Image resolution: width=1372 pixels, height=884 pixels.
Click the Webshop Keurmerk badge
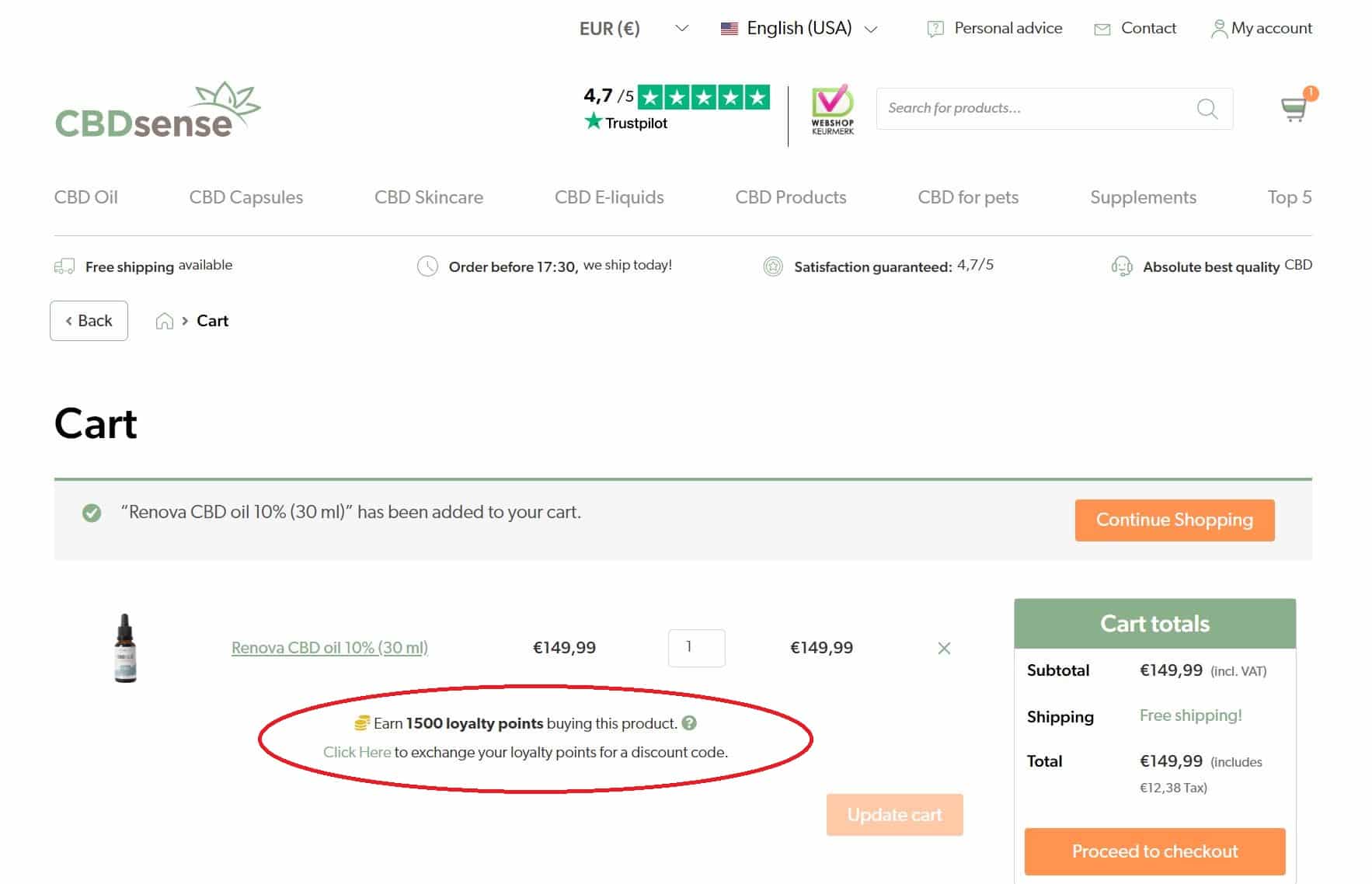coord(832,110)
